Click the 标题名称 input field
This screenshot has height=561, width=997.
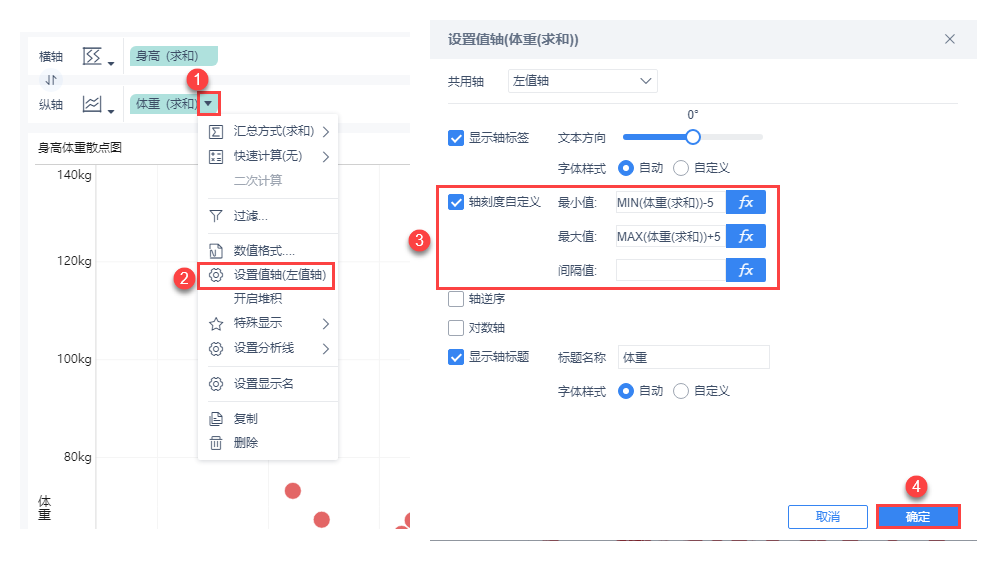point(693,357)
